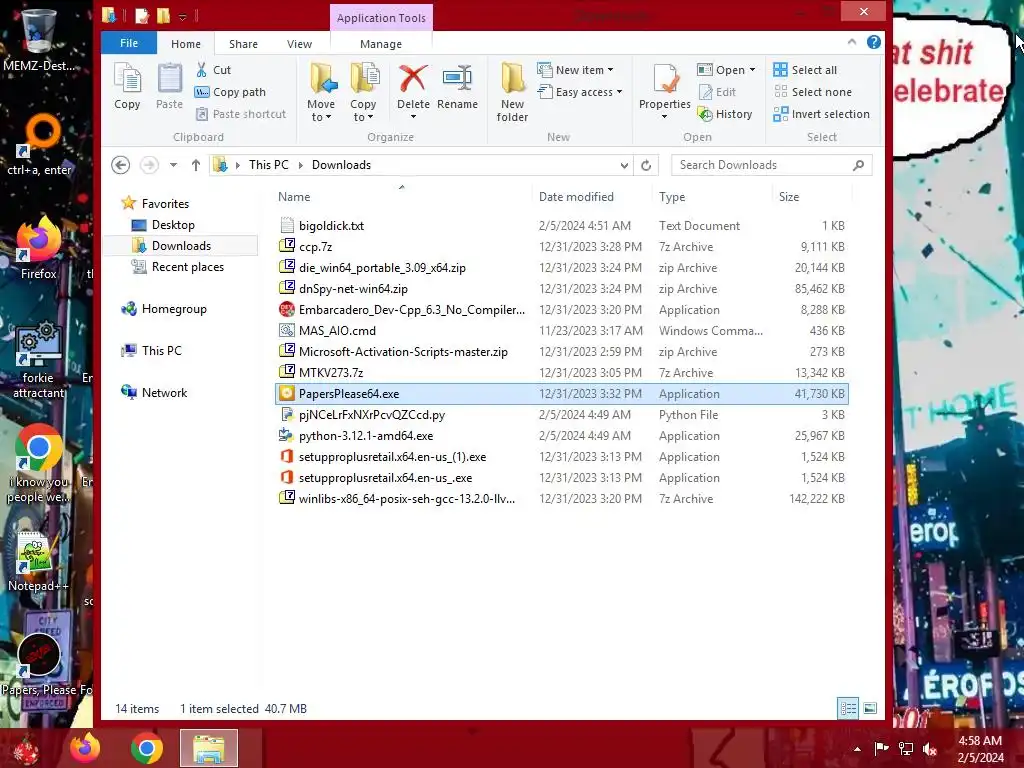This screenshot has width=1024, height=768.
Task: Go up one folder level arrow
Action: click(x=196, y=165)
